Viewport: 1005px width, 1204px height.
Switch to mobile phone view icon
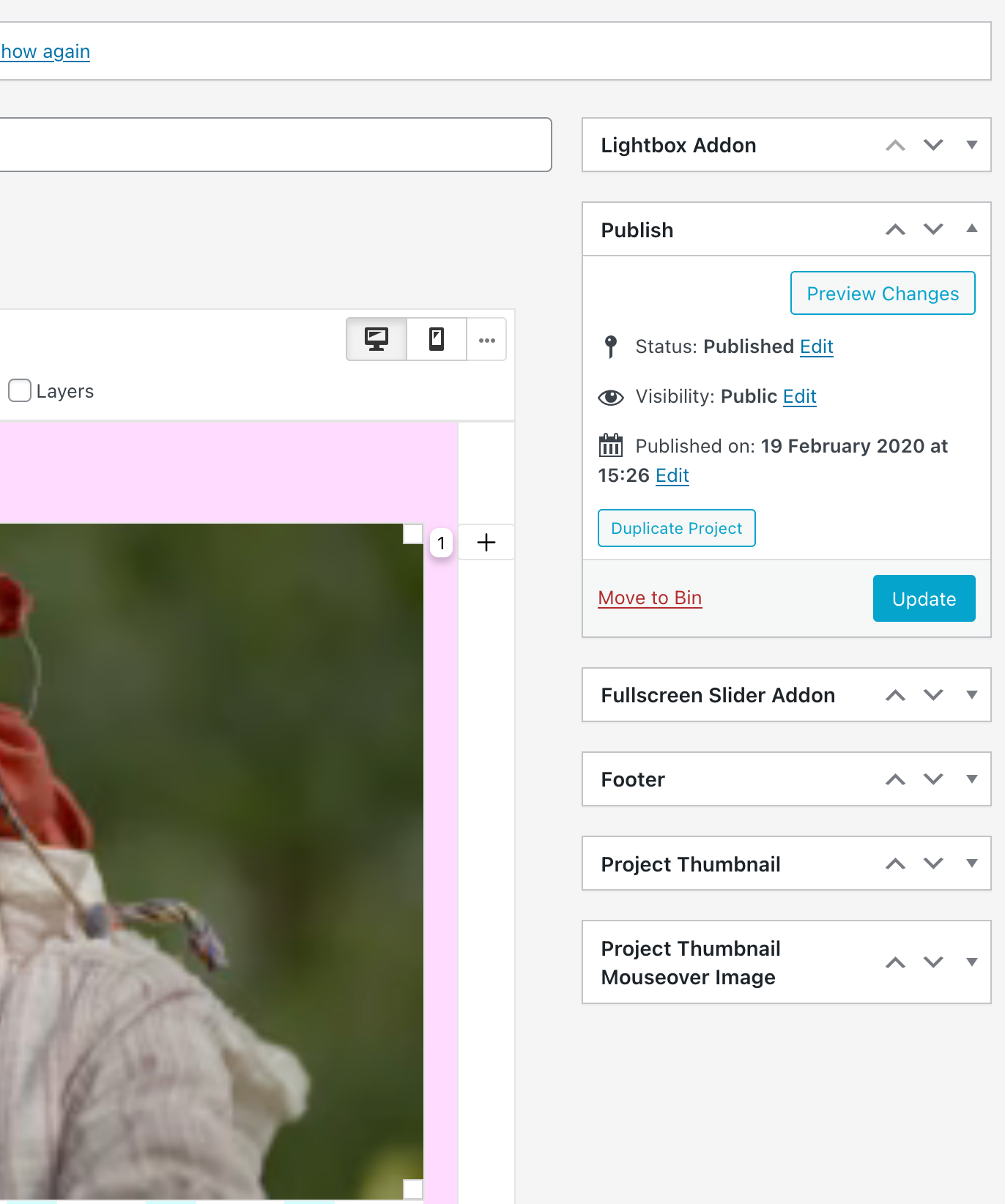pos(437,340)
